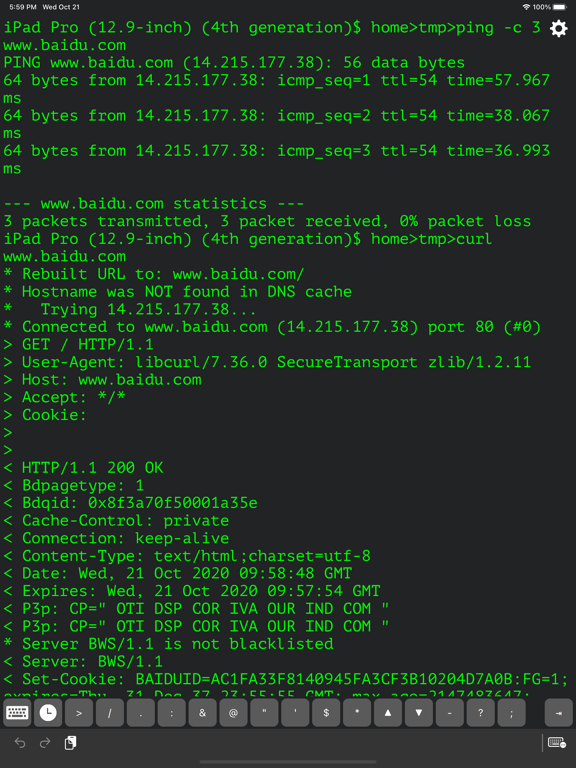Viewport: 576px width, 768px height.
Task: Click the HTTP/1.1 200 OK output line
Action: 83,468
